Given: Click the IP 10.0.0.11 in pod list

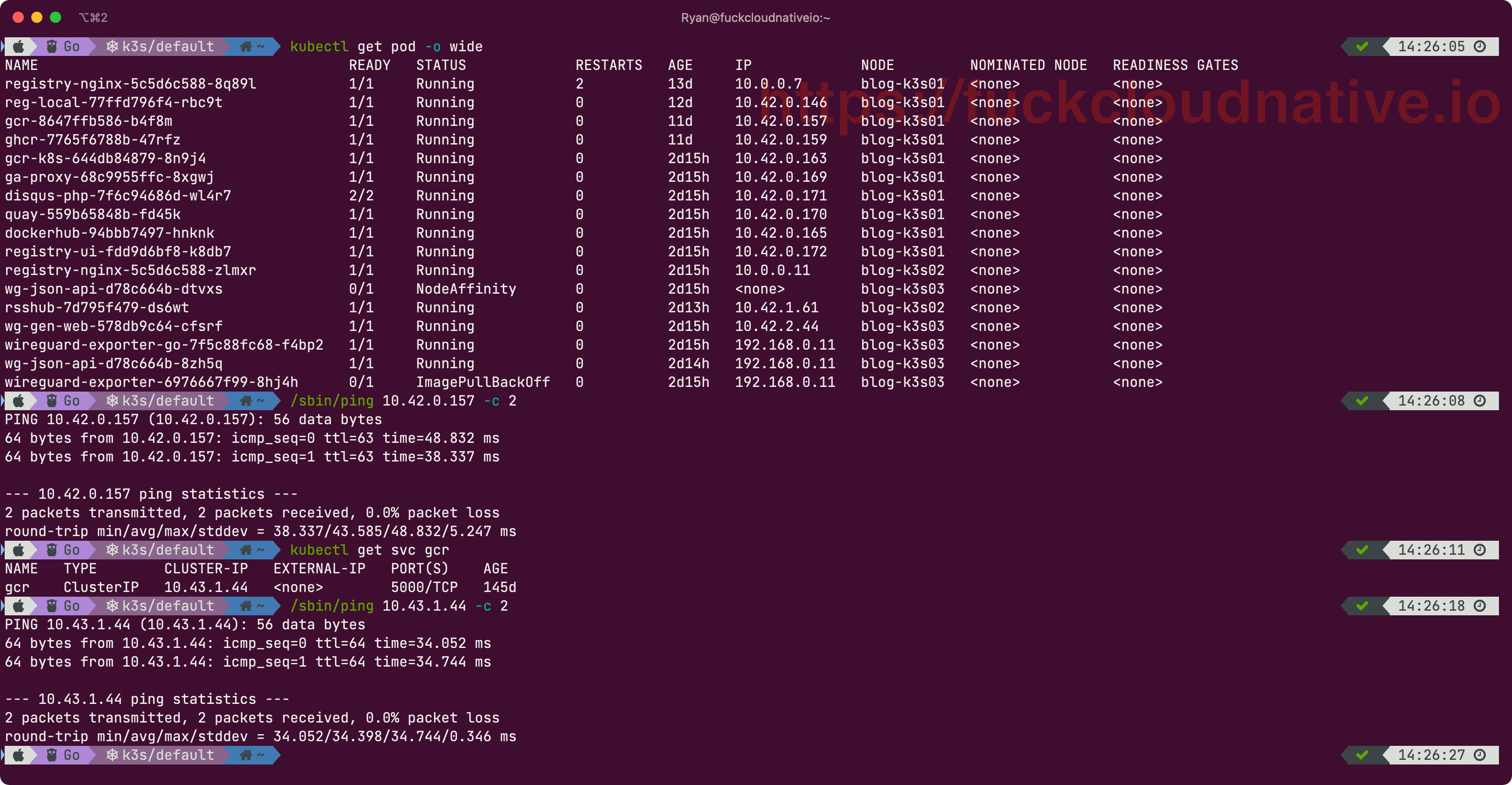Looking at the screenshot, I should 772,270.
